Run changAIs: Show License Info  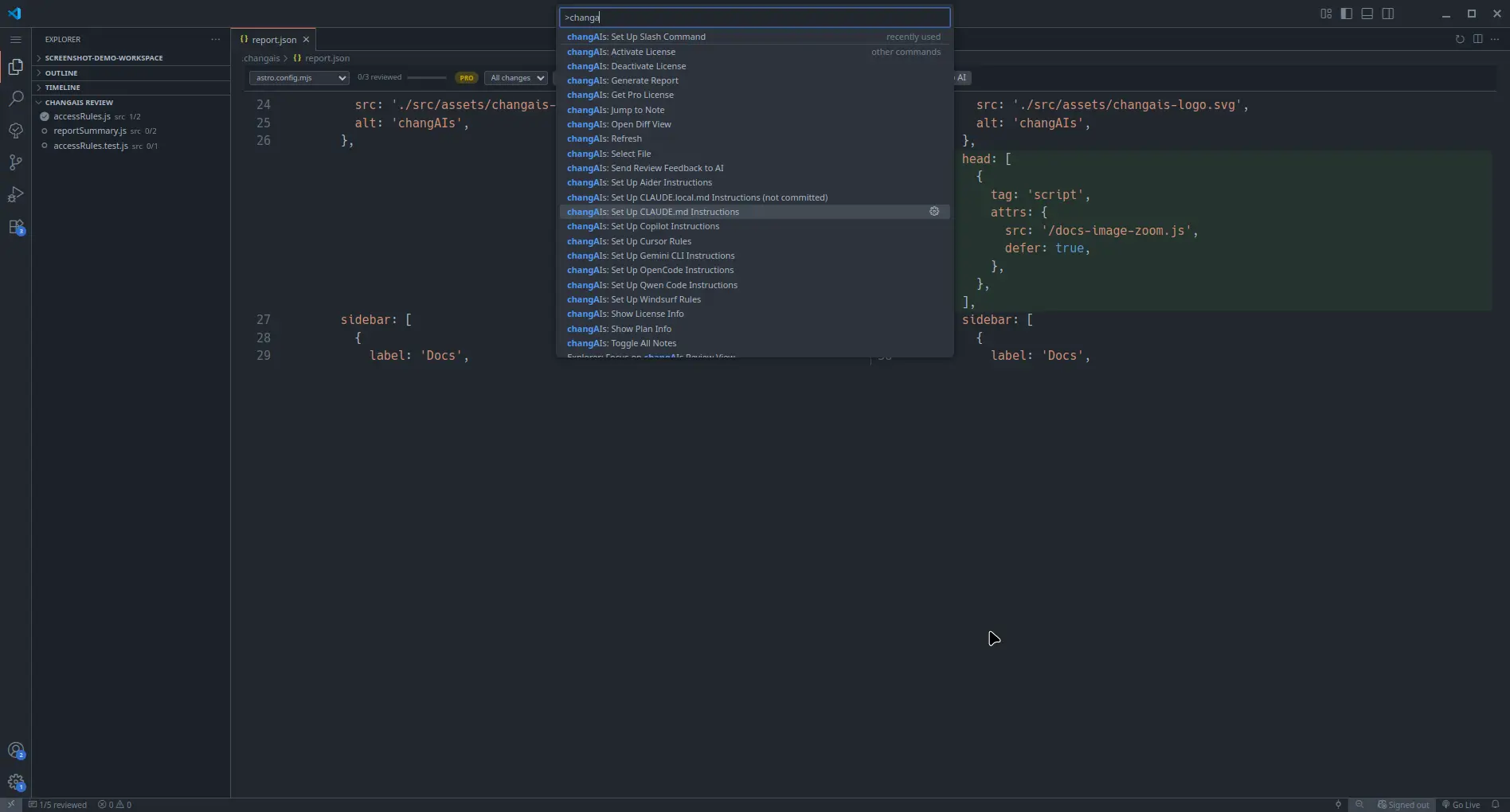[754, 314]
